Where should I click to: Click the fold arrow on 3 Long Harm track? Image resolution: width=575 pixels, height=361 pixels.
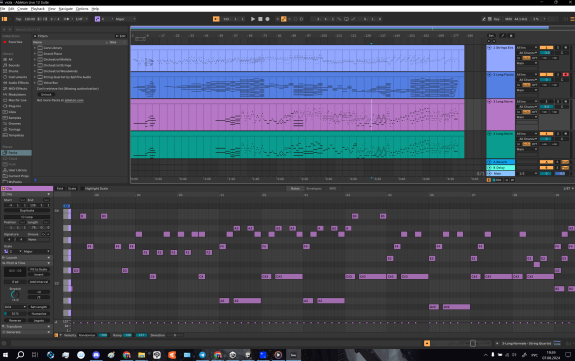489,101
